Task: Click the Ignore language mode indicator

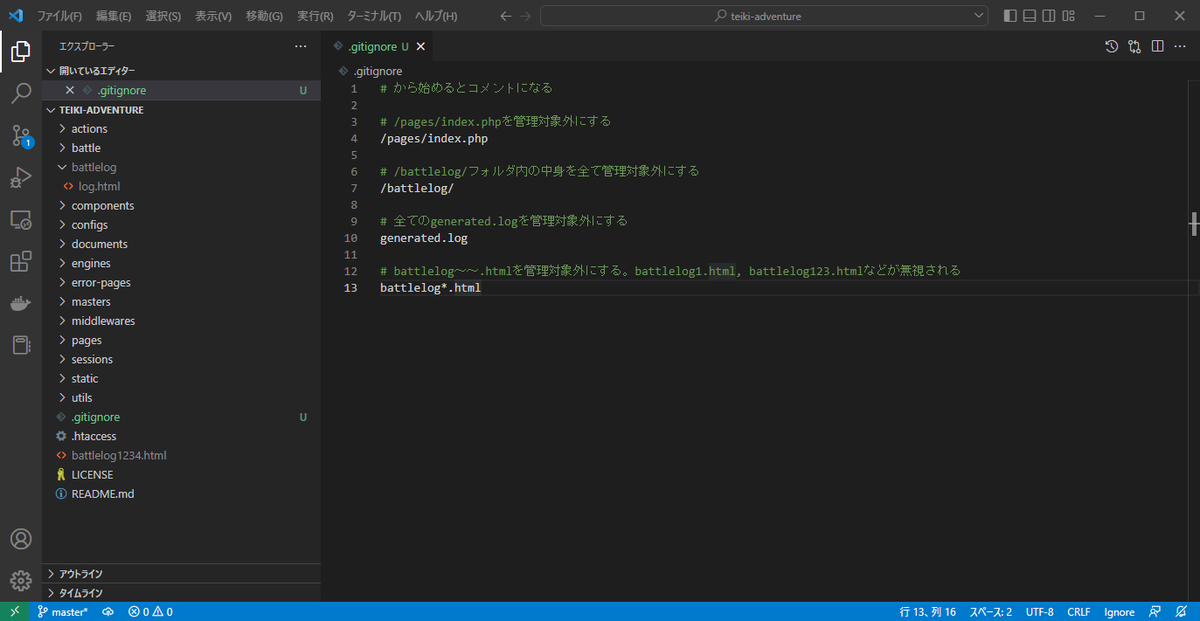Action: [1119, 611]
